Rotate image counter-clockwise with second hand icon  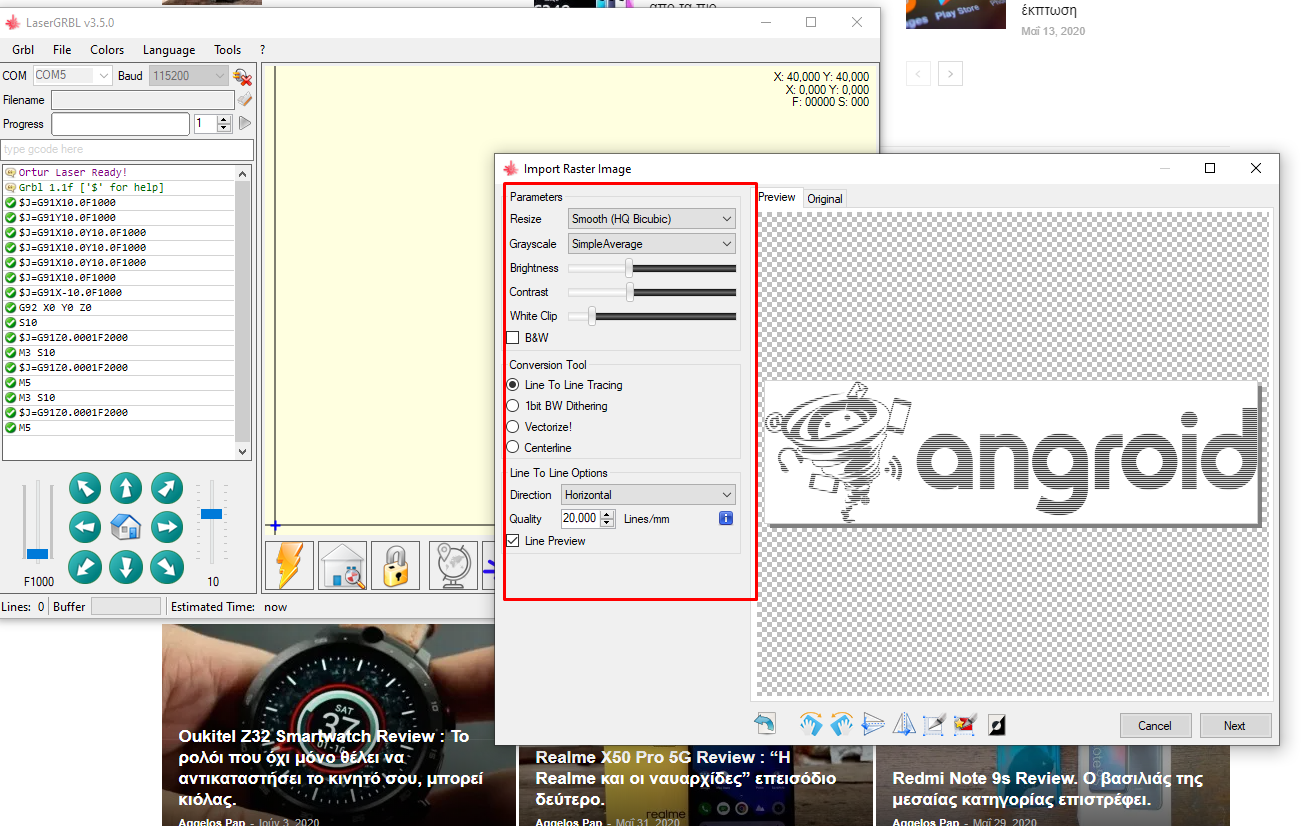842,723
